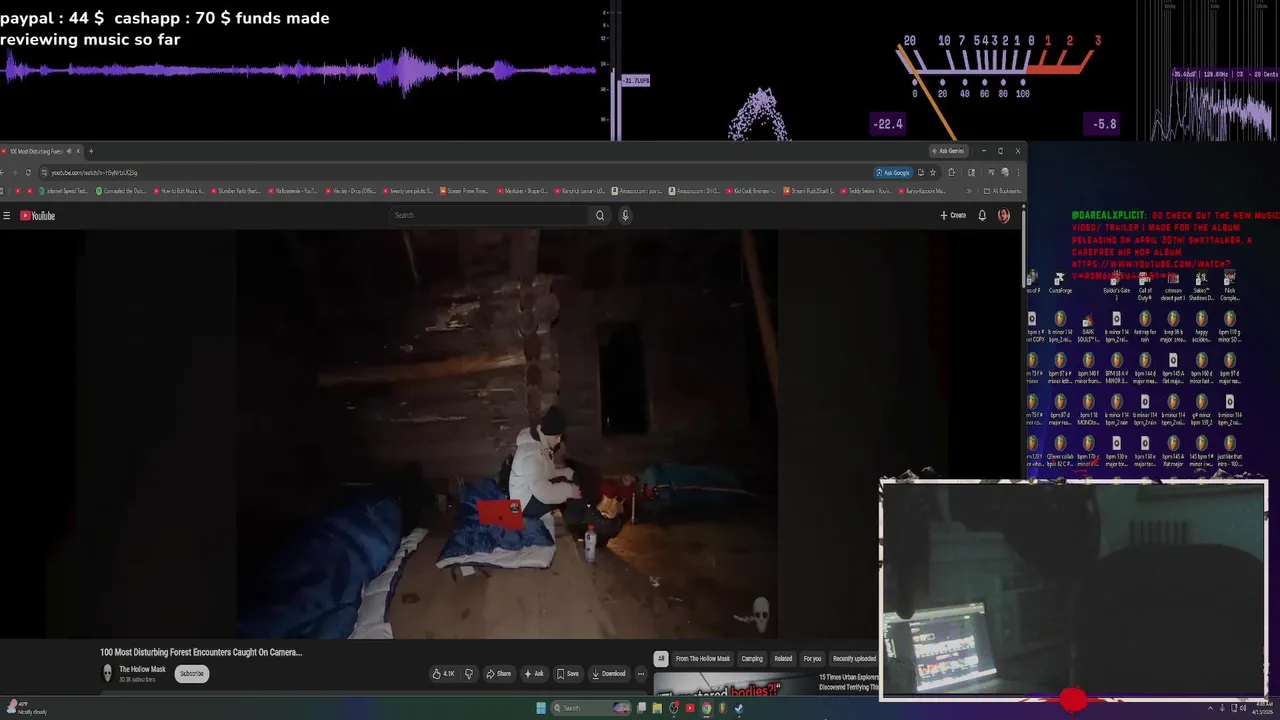Open the Teddy Swims bookmark
This screenshot has width=1280, height=720.
[866, 191]
